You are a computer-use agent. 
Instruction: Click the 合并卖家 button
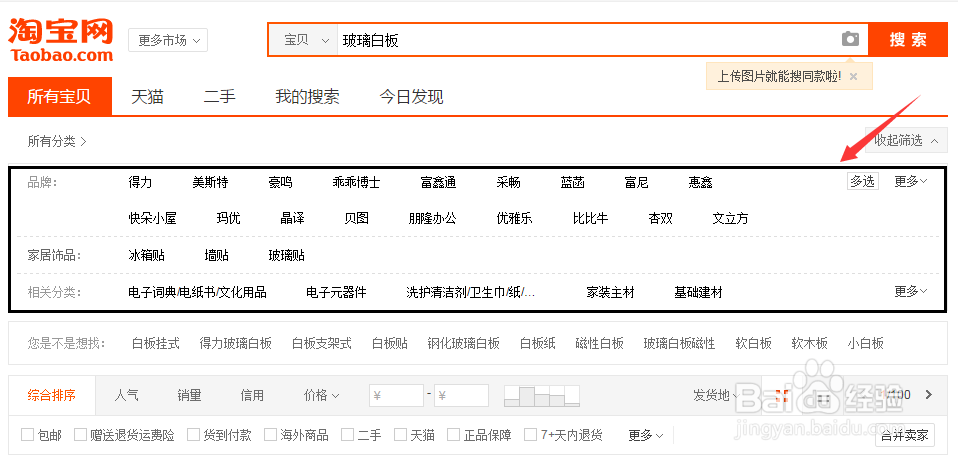click(x=905, y=435)
